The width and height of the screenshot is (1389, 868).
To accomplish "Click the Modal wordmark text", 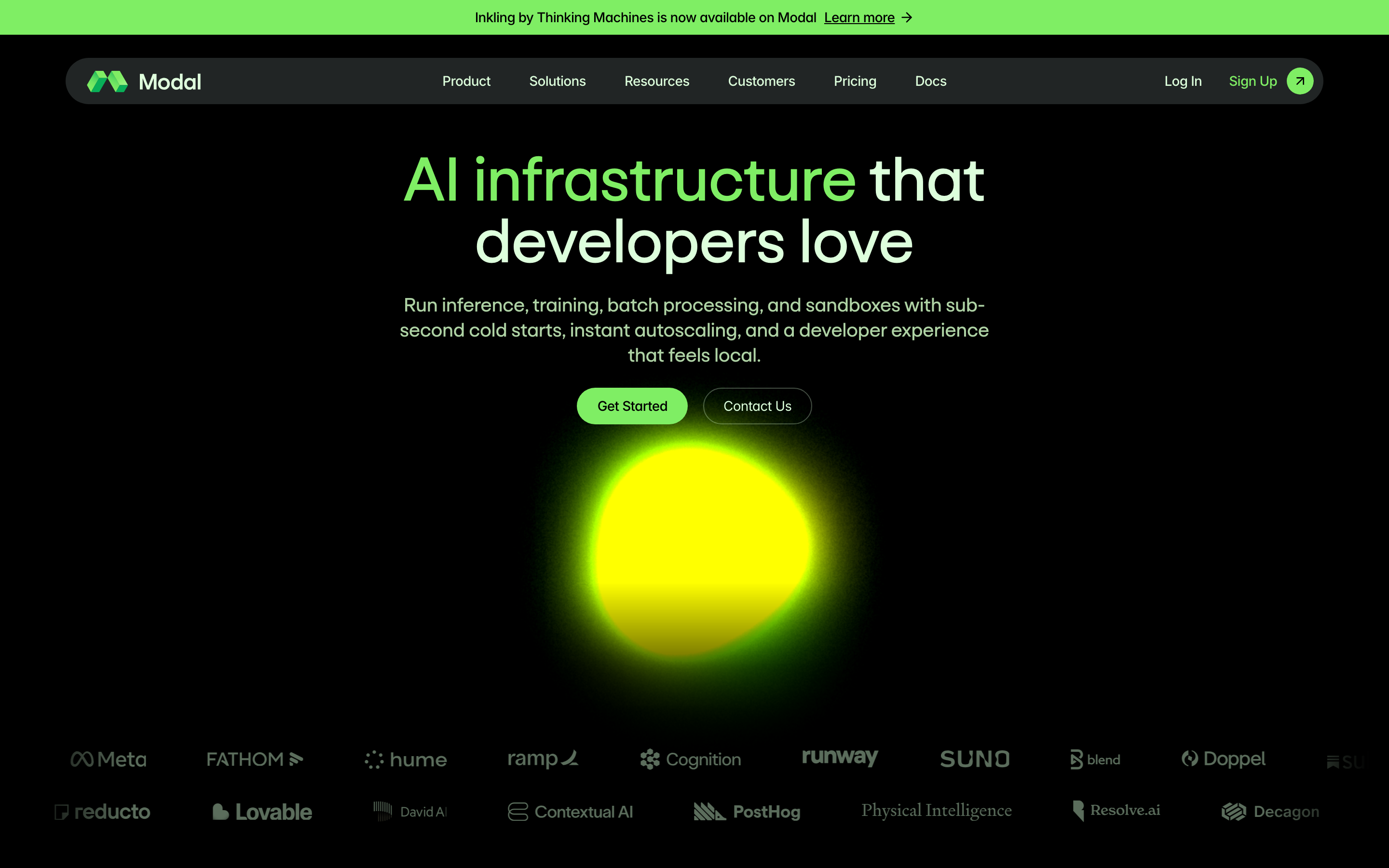I will pos(170,81).
